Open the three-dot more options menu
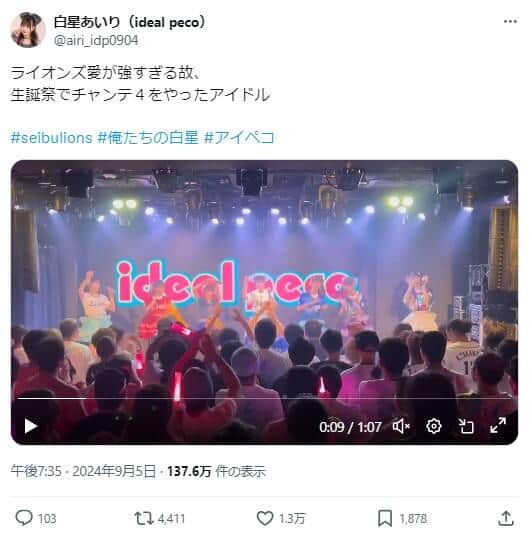 click(x=510, y=22)
